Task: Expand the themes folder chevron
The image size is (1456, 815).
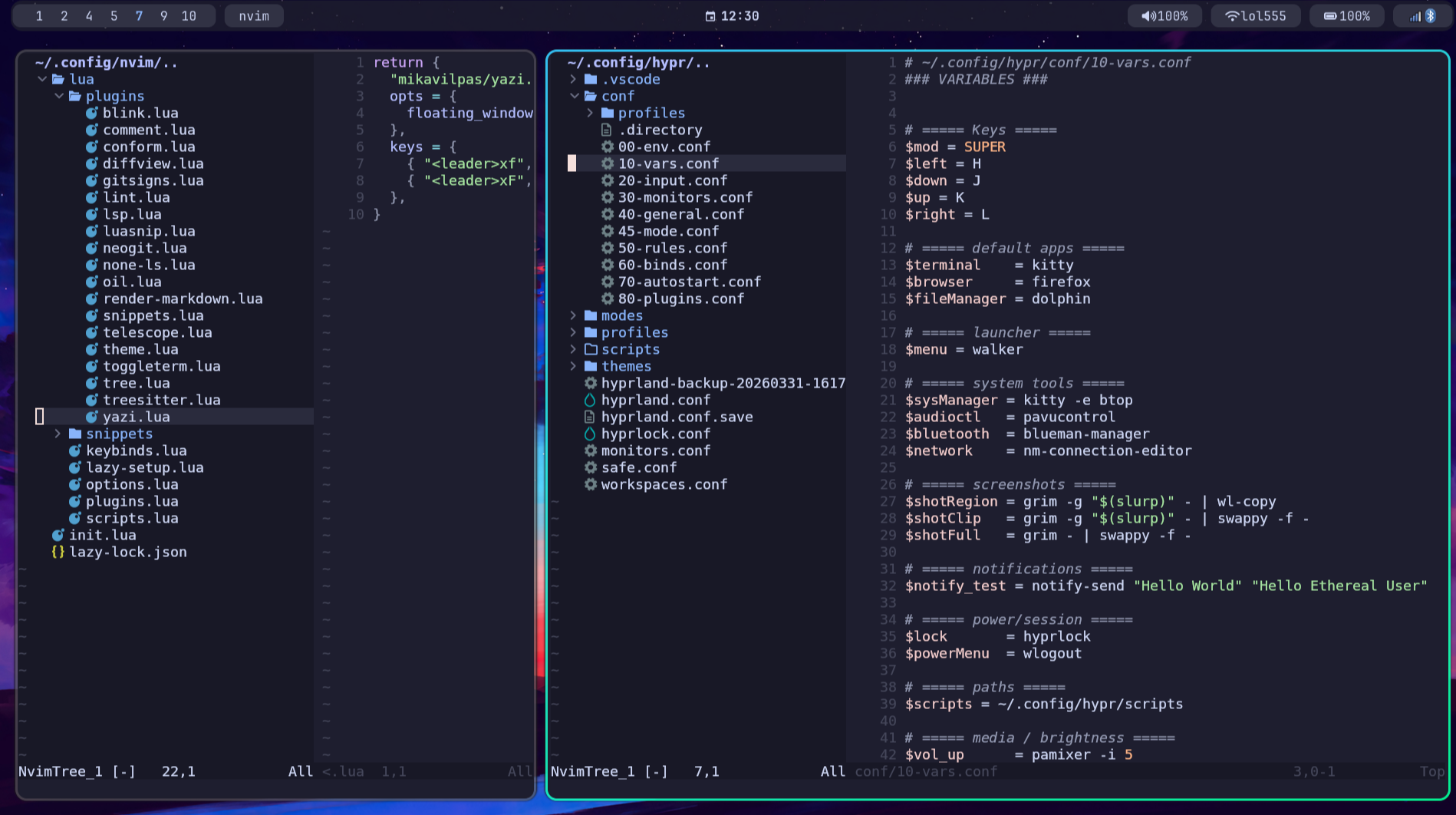Action: 573,366
